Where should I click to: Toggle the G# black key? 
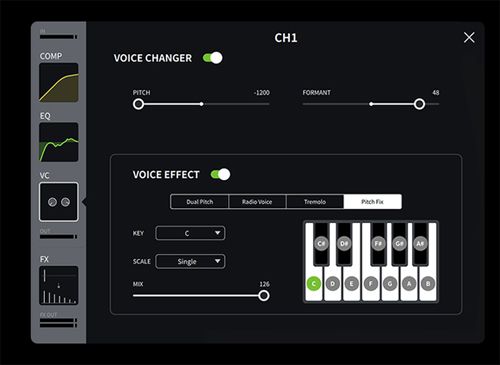coord(399,244)
